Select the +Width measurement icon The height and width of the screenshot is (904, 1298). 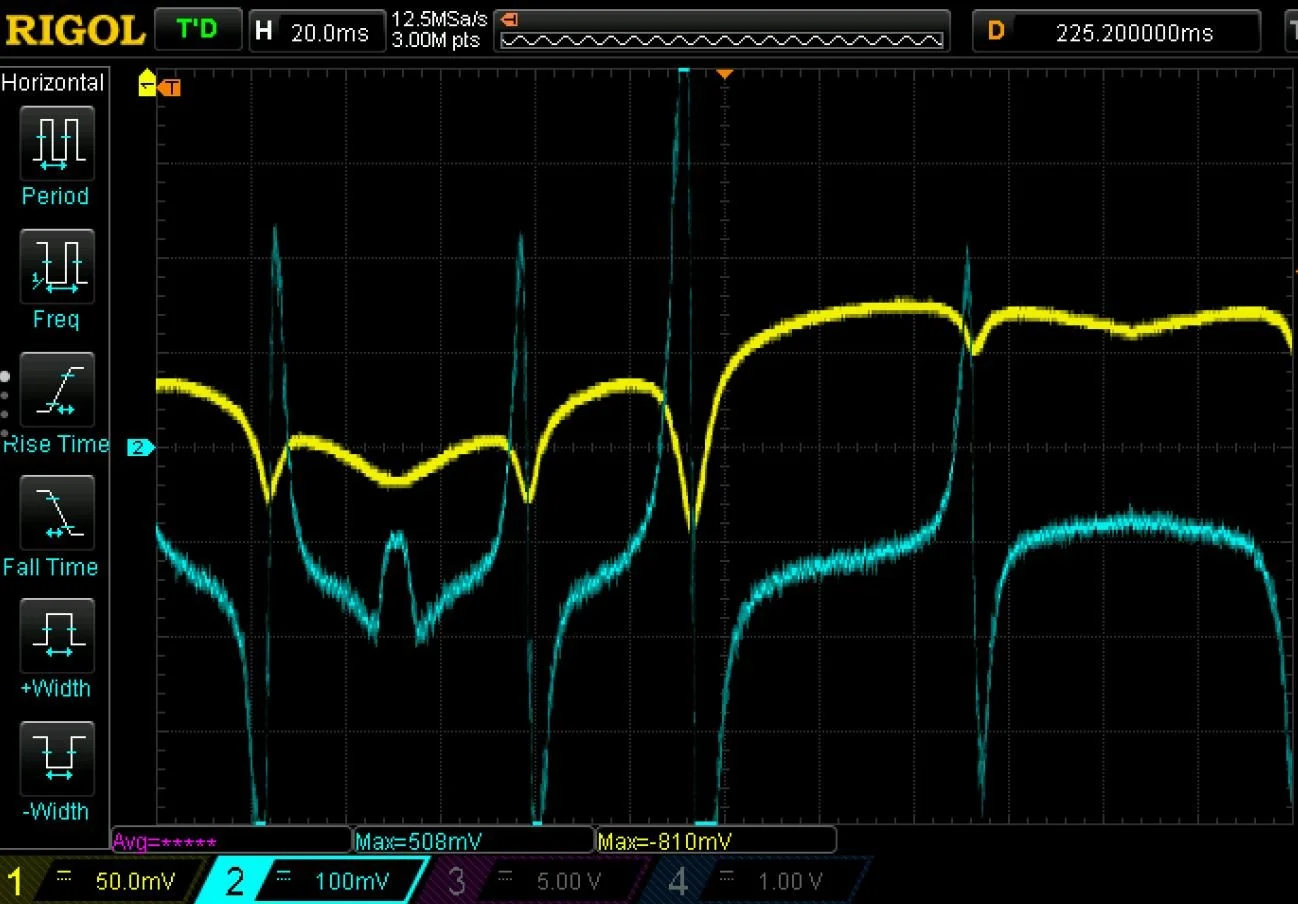[57, 636]
